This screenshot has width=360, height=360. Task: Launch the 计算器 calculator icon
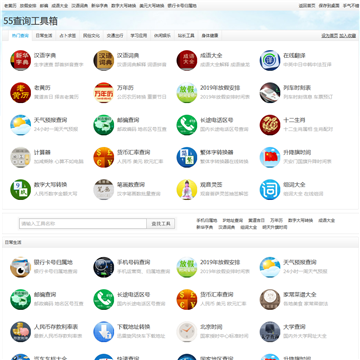tap(21, 157)
